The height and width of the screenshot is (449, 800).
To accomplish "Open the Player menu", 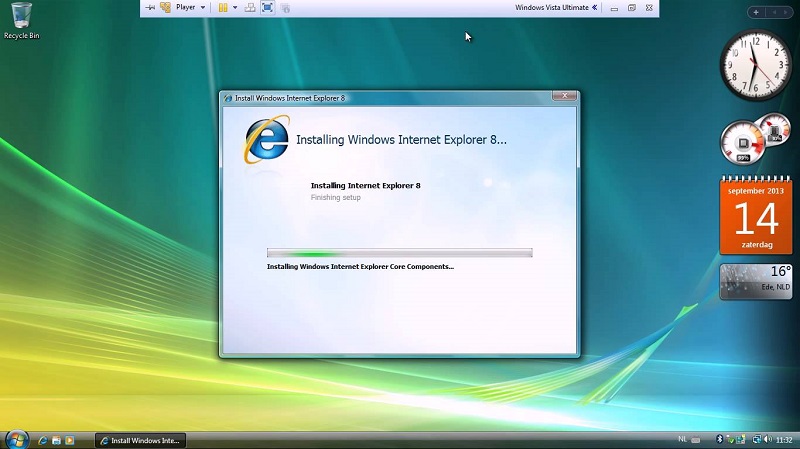I will coord(186,7).
